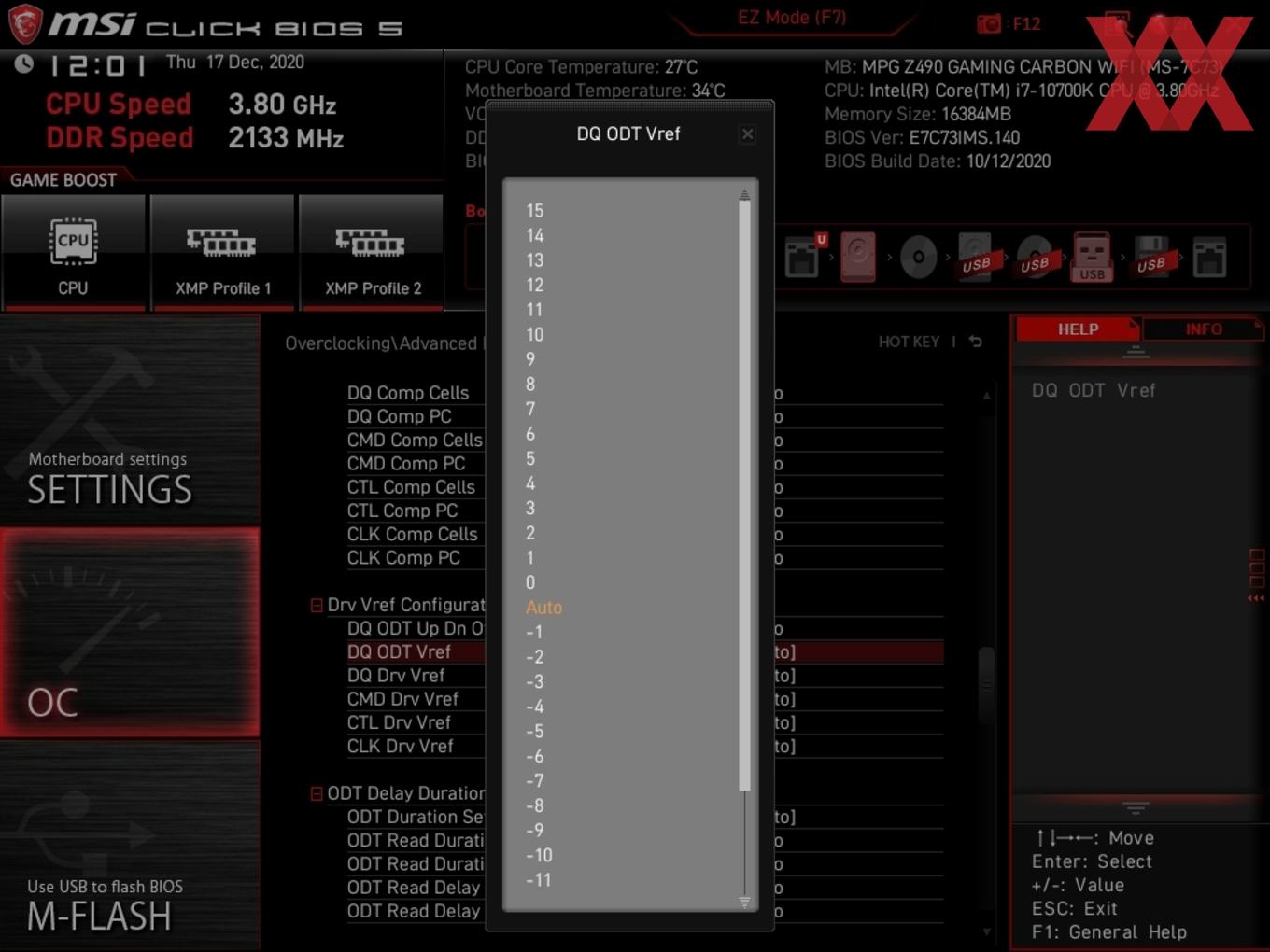The width and height of the screenshot is (1270, 952).
Task: Select the CTL Drv Vref setting
Action: coord(399,722)
